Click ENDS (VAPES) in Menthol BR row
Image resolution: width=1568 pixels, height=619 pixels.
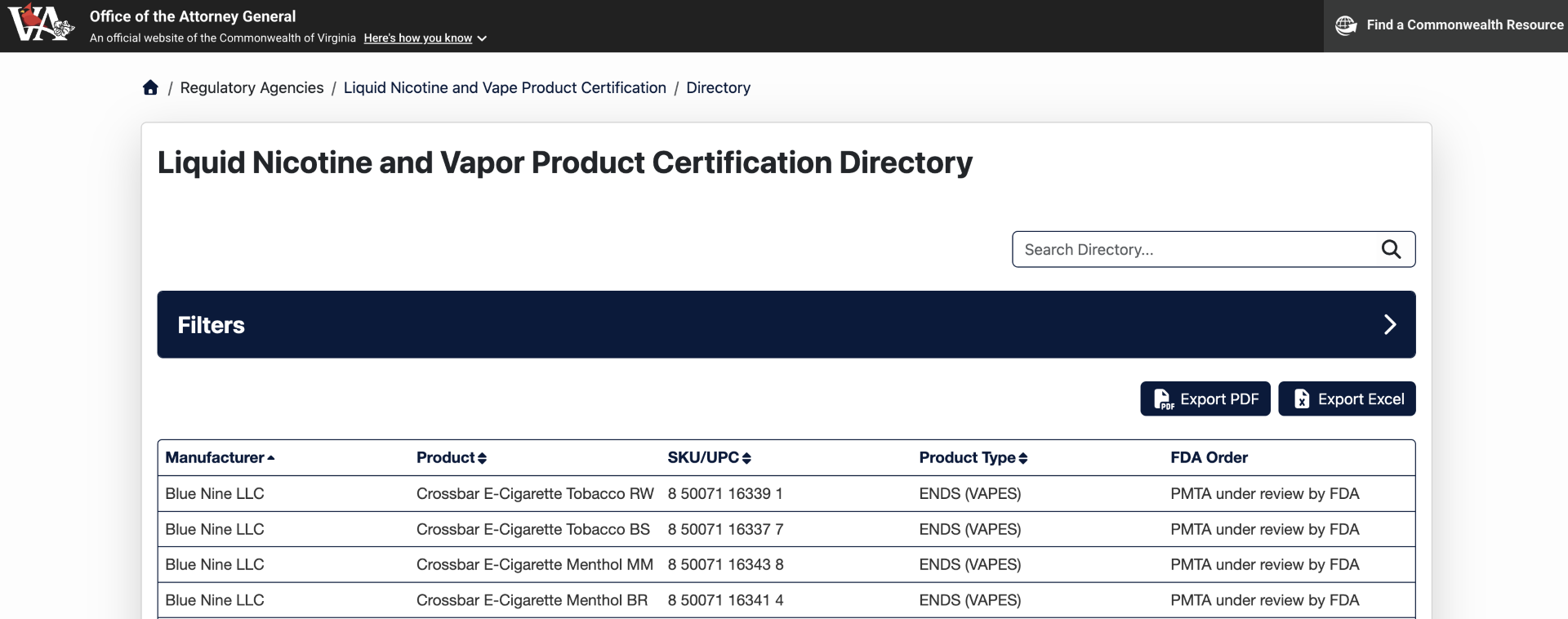(970, 600)
